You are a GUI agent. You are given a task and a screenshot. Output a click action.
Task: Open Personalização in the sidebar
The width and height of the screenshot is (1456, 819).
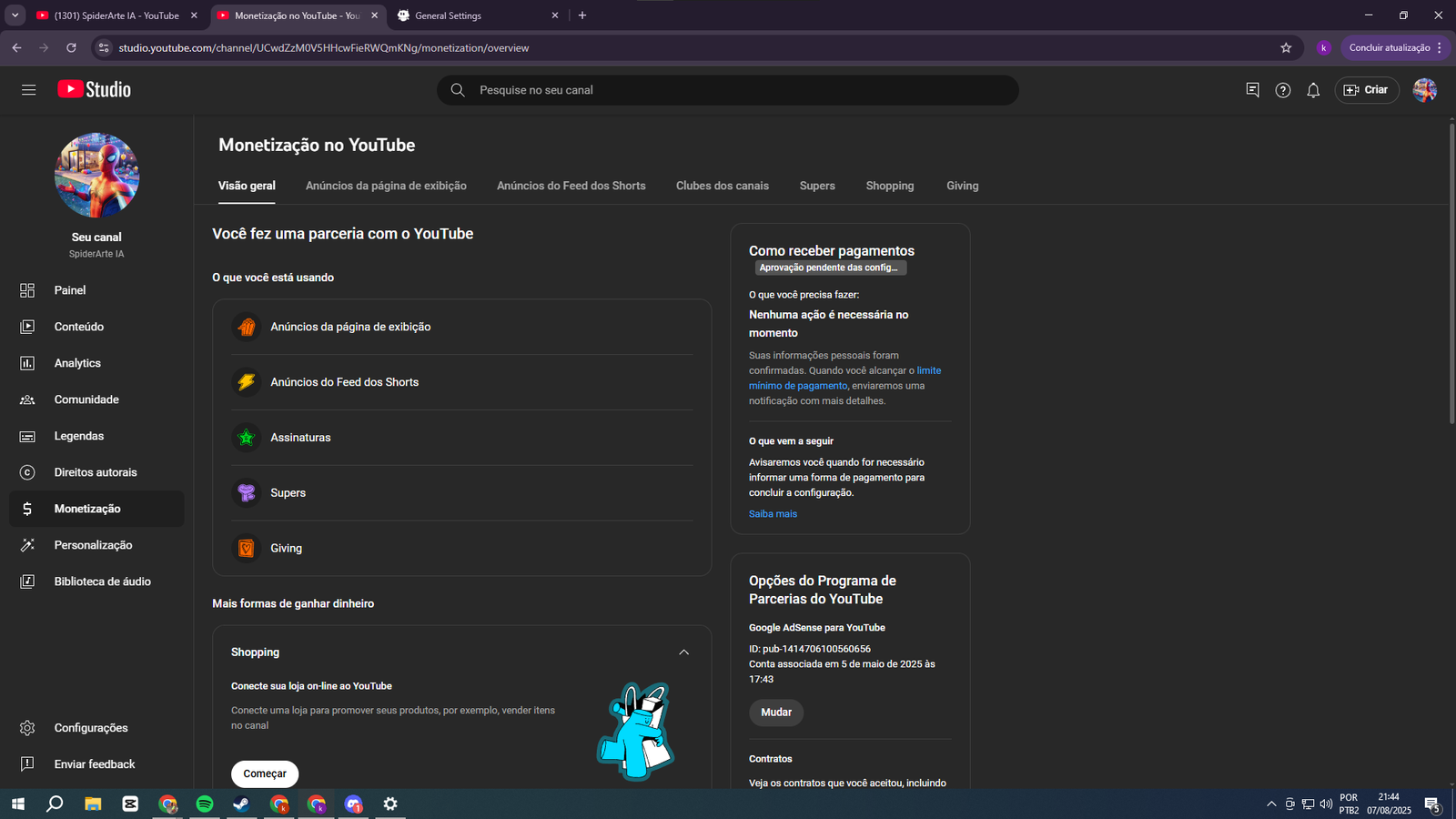pyautogui.click(x=96, y=545)
